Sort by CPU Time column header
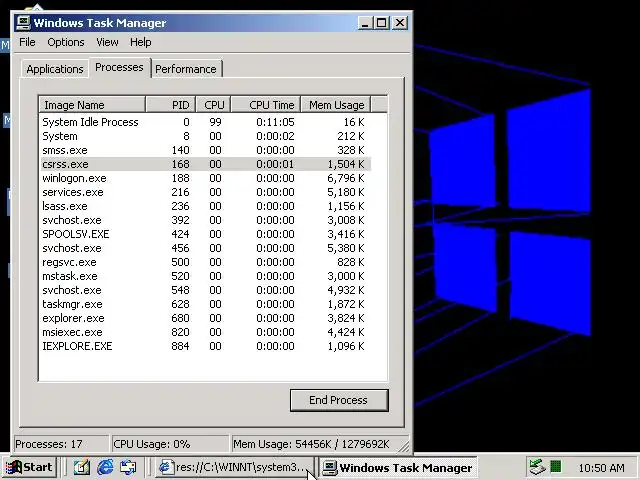640x480 pixels. (x=266, y=105)
